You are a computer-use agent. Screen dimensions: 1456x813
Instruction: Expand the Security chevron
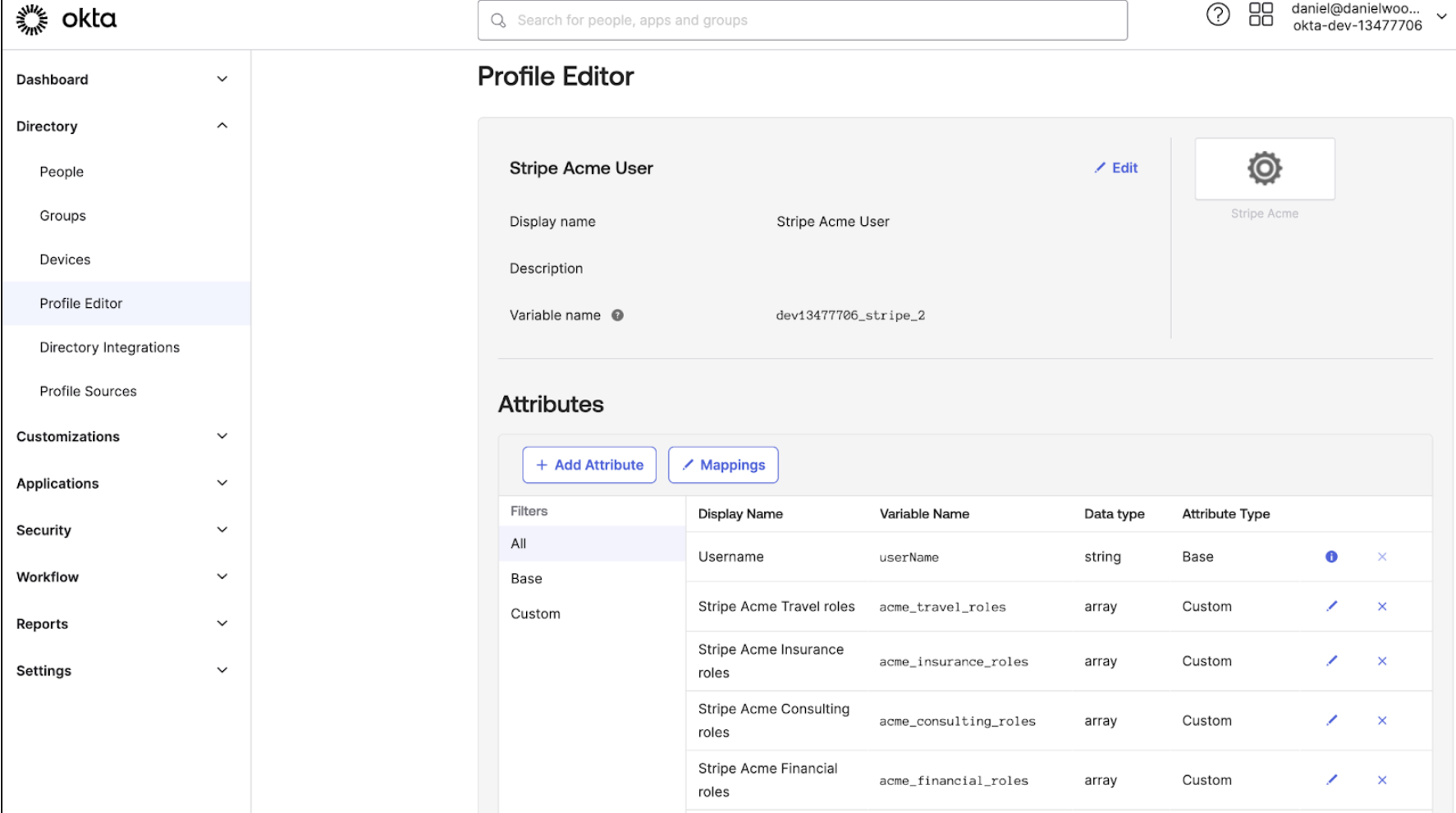[222, 530]
